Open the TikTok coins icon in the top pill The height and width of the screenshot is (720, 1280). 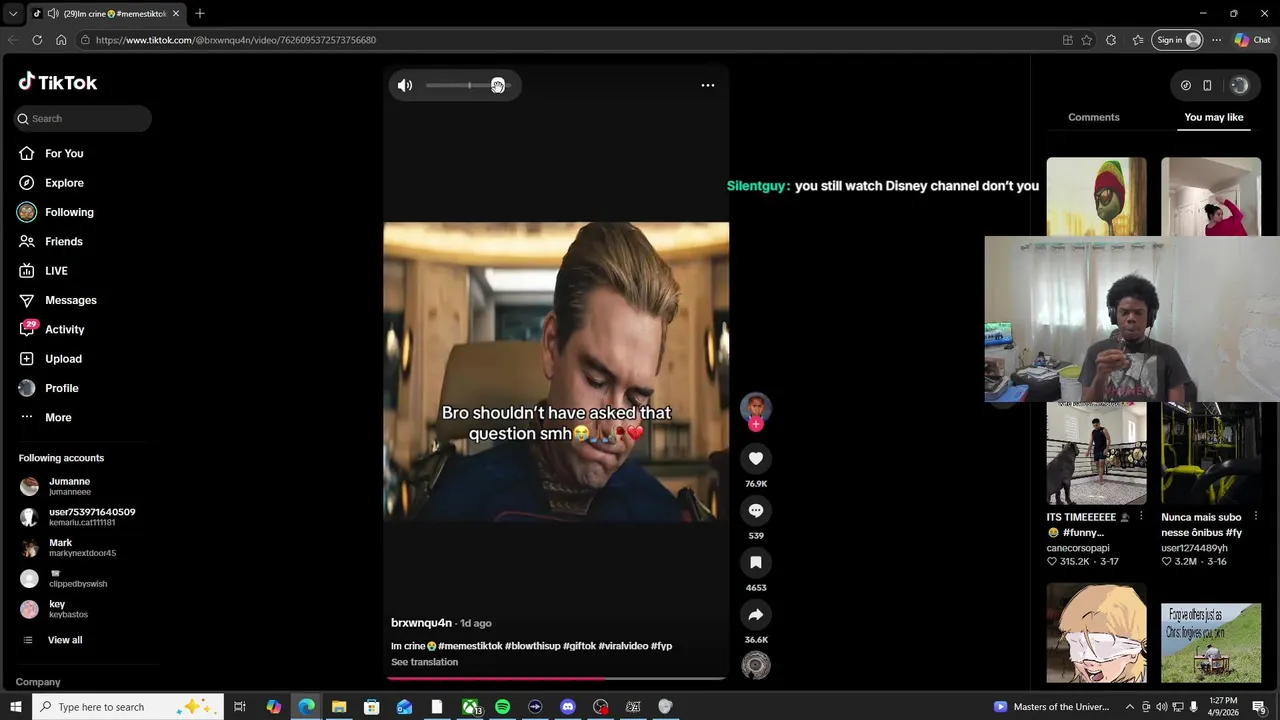tap(1186, 85)
